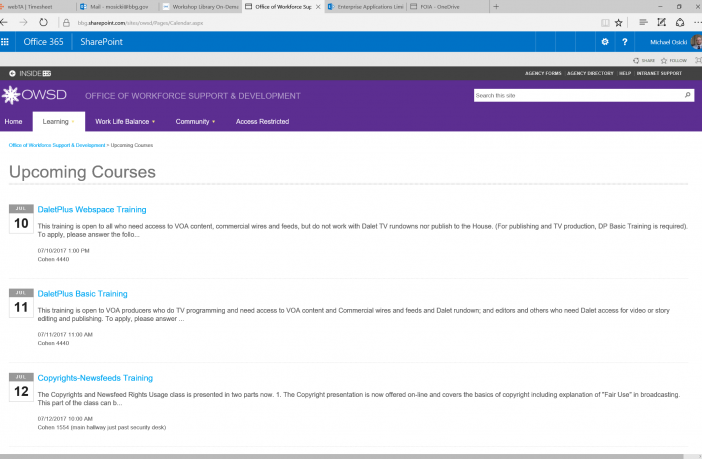Click the Michael Osicki user name
The width and height of the screenshot is (702, 459).
coord(668,42)
